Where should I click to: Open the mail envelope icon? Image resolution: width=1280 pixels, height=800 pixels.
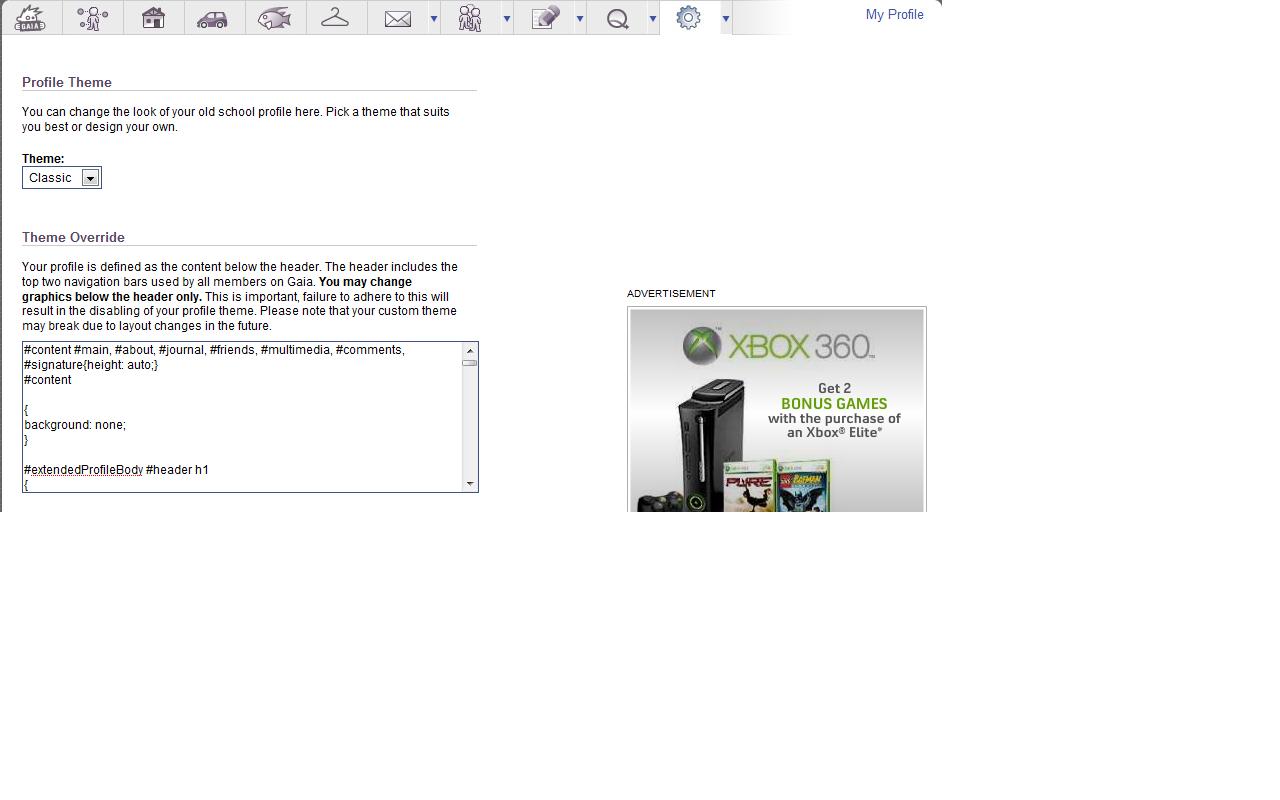point(398,19)
